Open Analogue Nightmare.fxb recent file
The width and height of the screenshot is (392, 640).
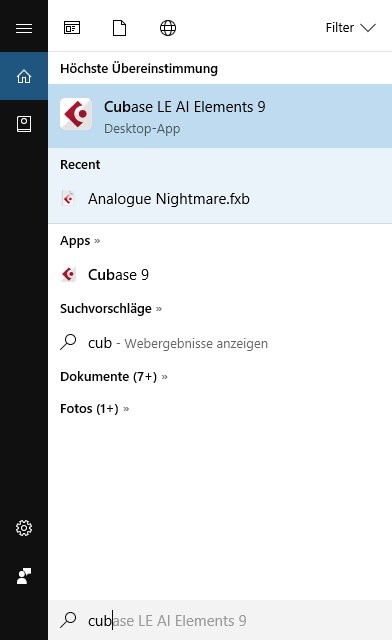(x=220, y=199)
